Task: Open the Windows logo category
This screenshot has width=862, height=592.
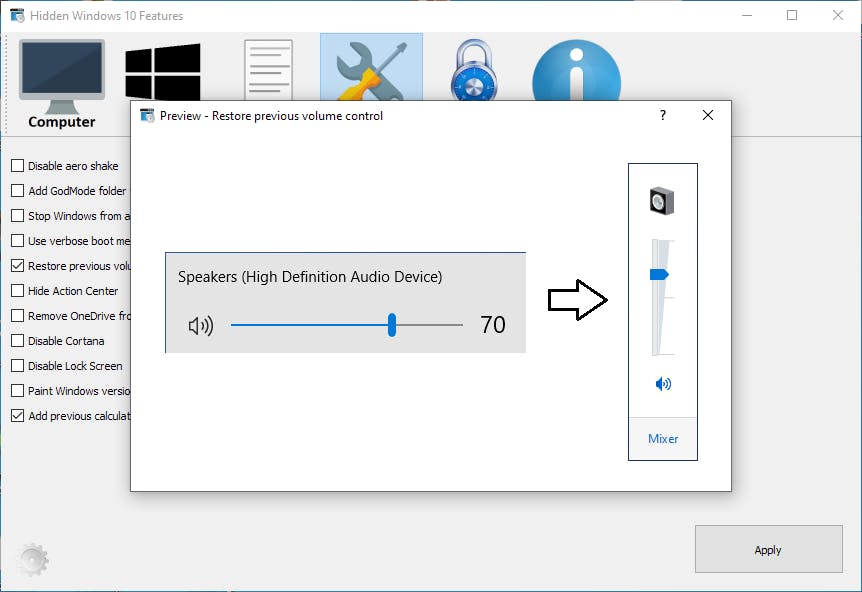Action: click(x=163, y=72)
